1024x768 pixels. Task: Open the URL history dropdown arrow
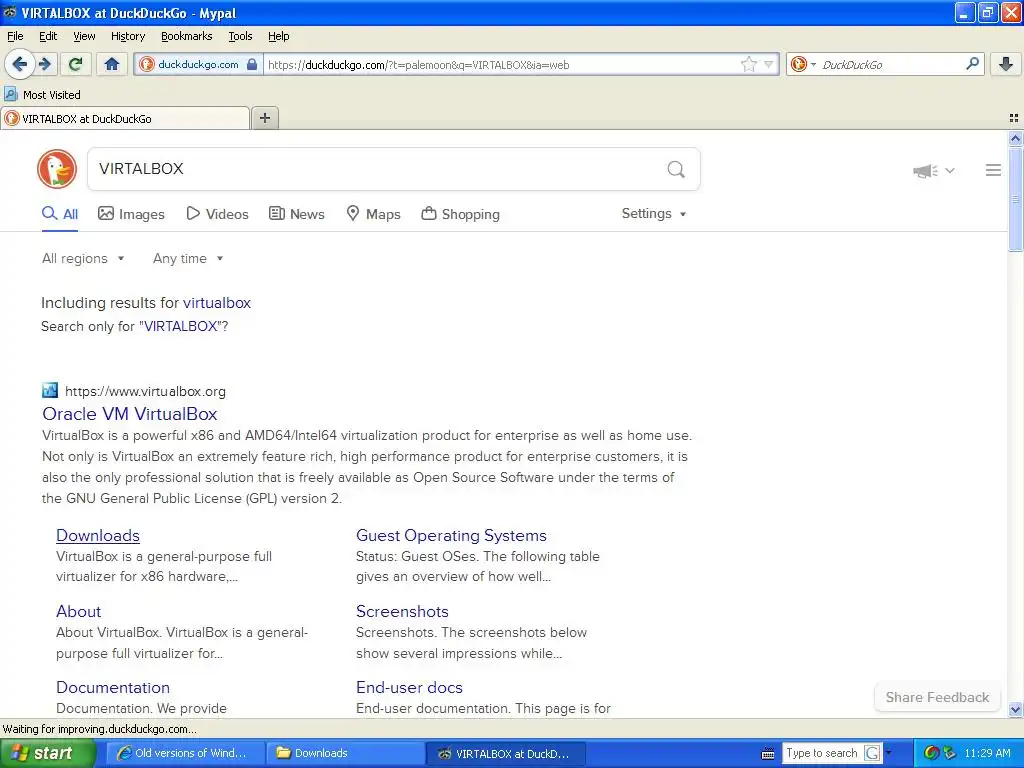point(768,65)
